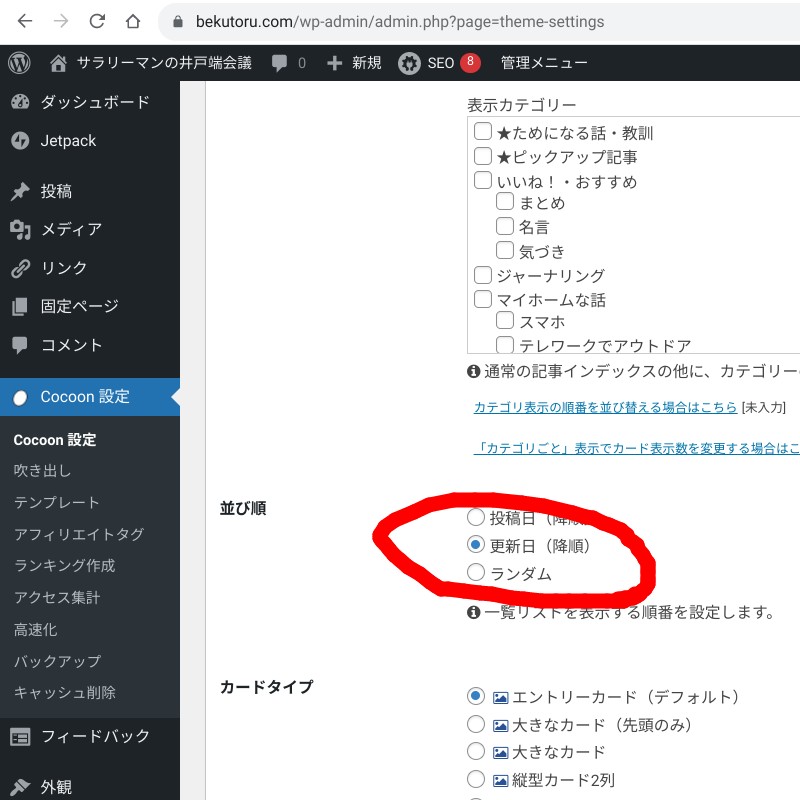
Task: Go to the browser home icon
Action: pos(133,21)
